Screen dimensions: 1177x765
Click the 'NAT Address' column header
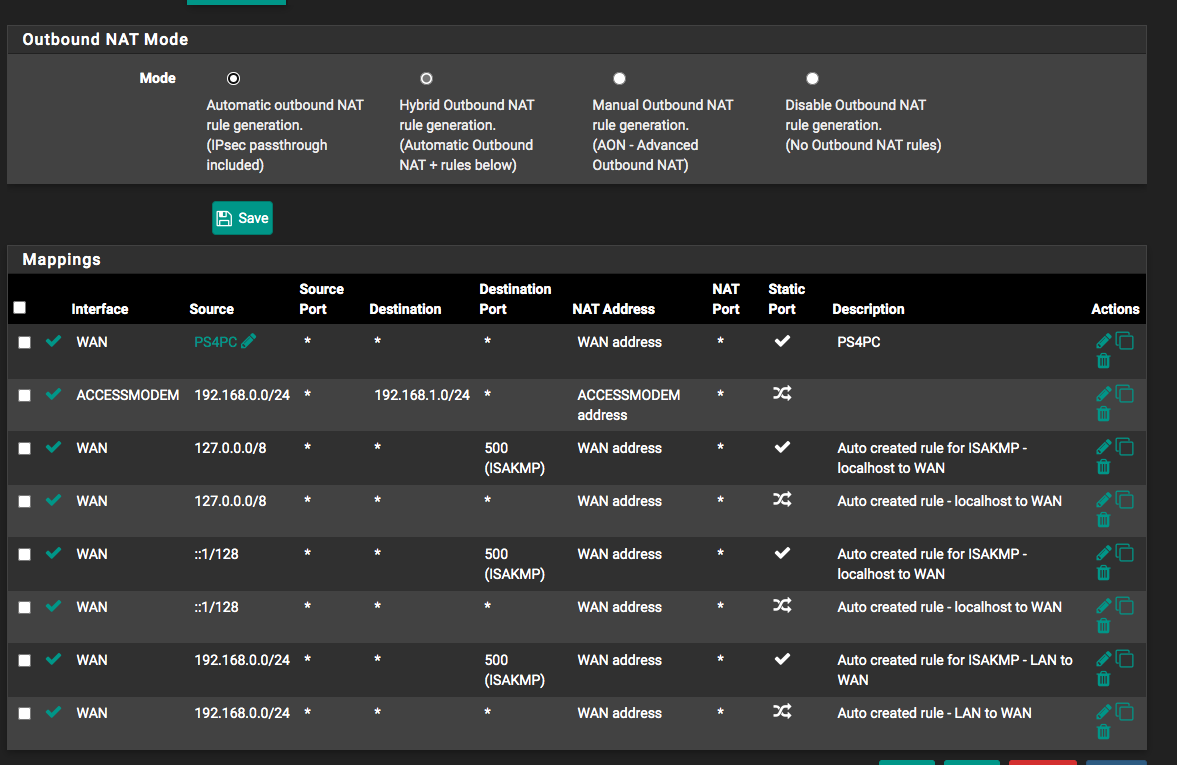613,309
